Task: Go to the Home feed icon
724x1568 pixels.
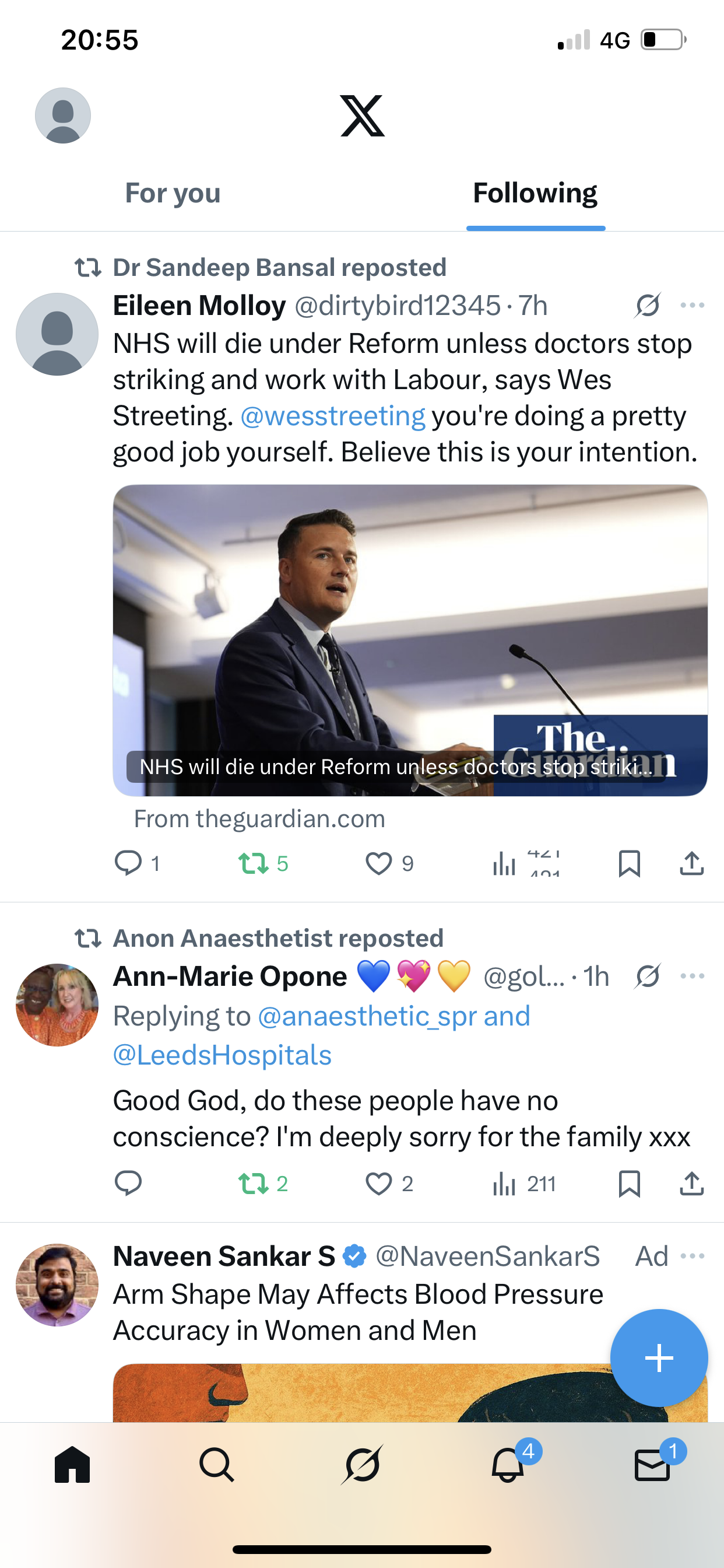Action: tap(72, 1465)
